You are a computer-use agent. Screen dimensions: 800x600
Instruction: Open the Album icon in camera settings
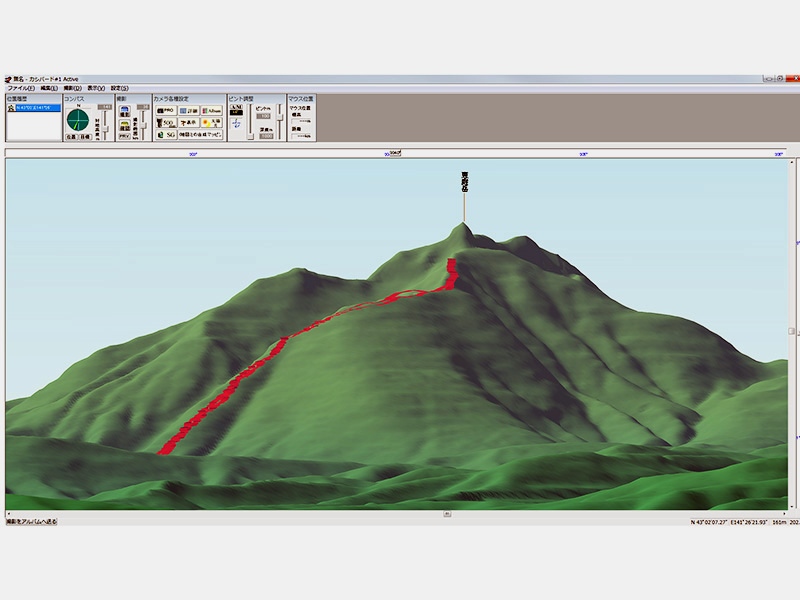(x=211, y=110)
